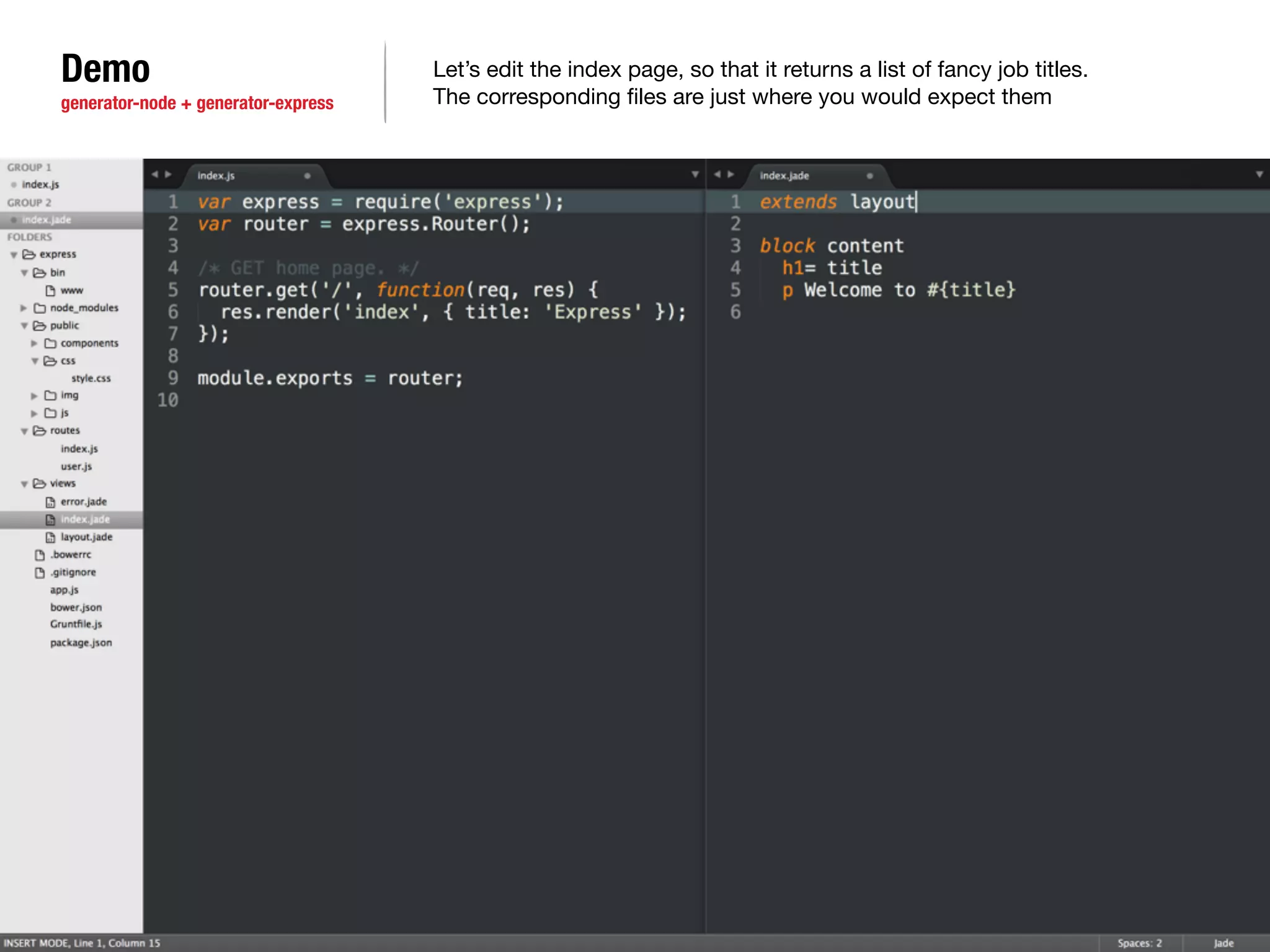Viewport: 1270px width, 952px height.
Task: Click the components folder icon
Action: 51,343
